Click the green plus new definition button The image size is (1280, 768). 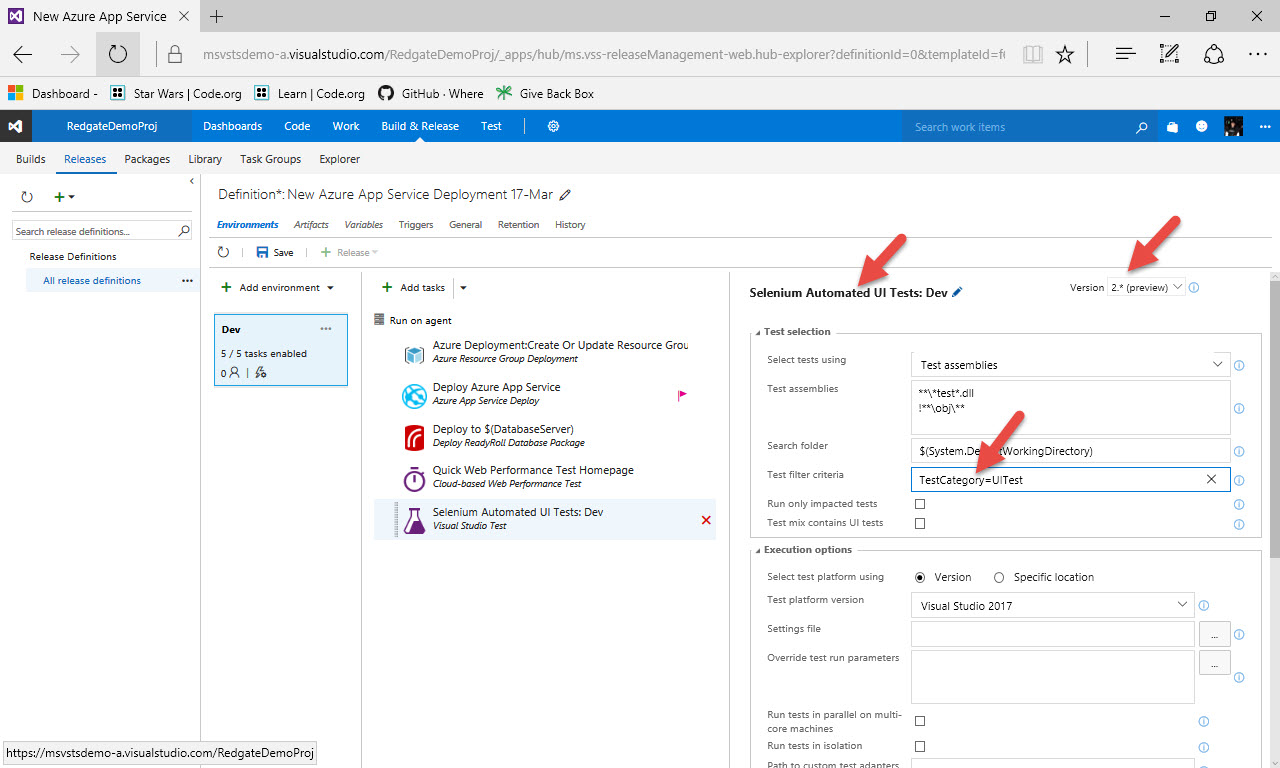click(x=64, y=198)
